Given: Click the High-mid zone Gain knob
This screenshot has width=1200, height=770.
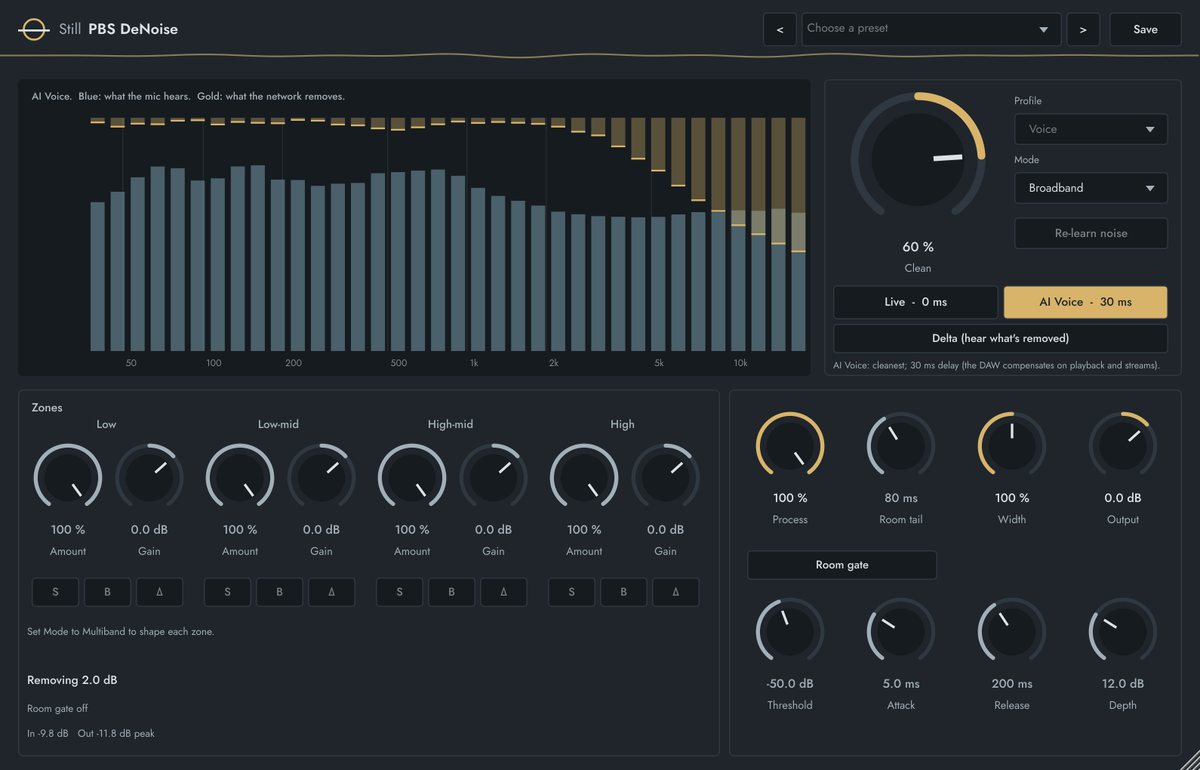Looking at the screenshot, I should coord(493,478).
